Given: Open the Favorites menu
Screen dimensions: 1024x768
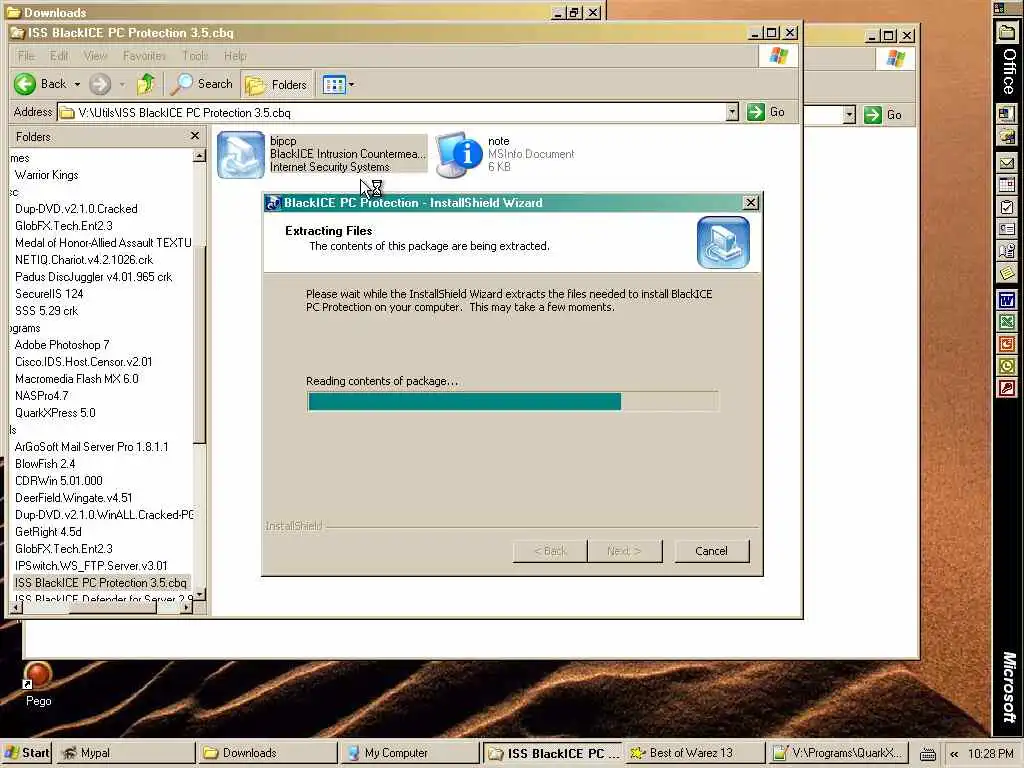Looking at the screenshot, I should pyautogui.click(x=144, y=56).
